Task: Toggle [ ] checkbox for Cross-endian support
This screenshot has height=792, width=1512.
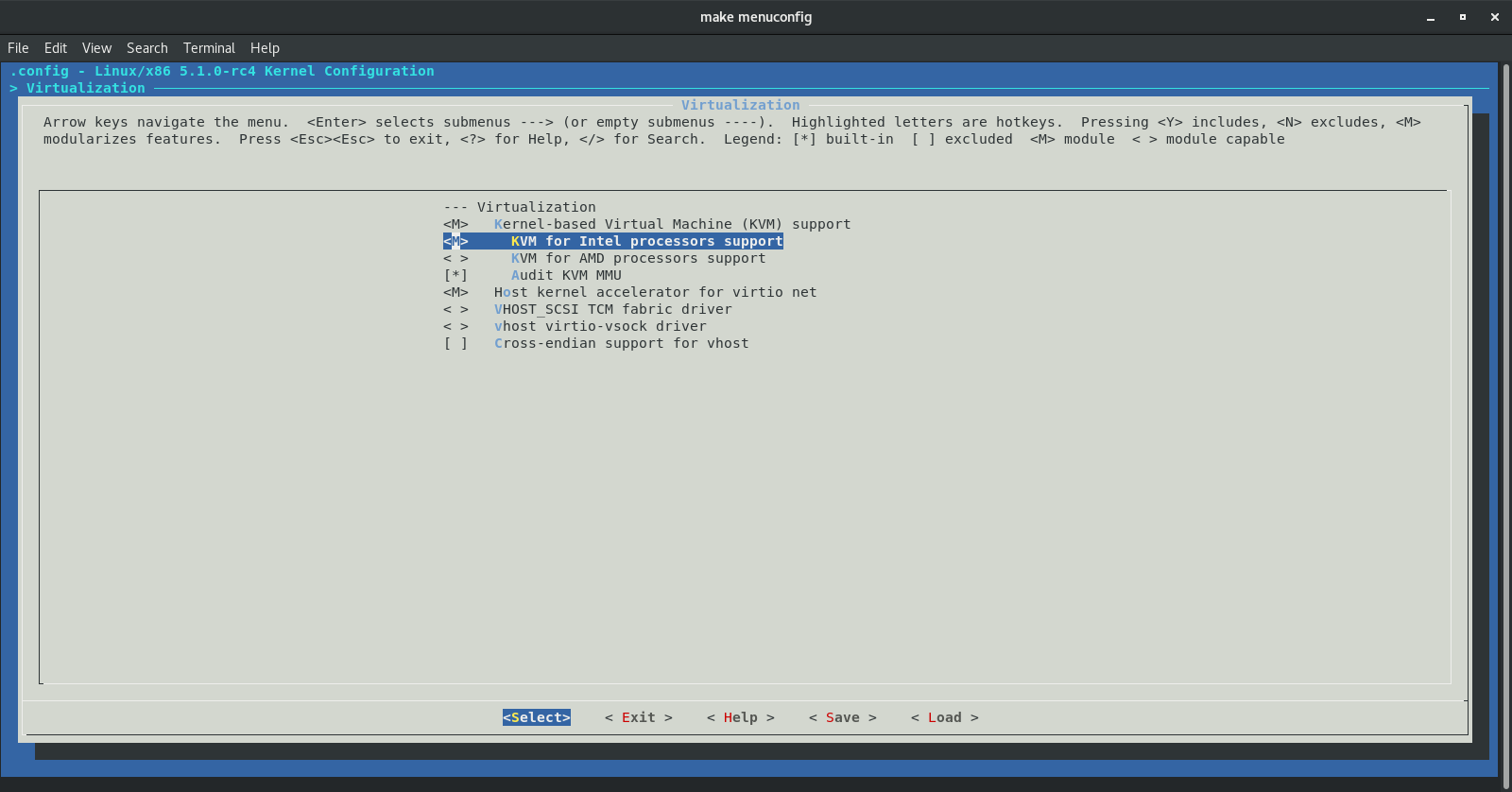Action: pyautogui.click(x=455, y=343)
